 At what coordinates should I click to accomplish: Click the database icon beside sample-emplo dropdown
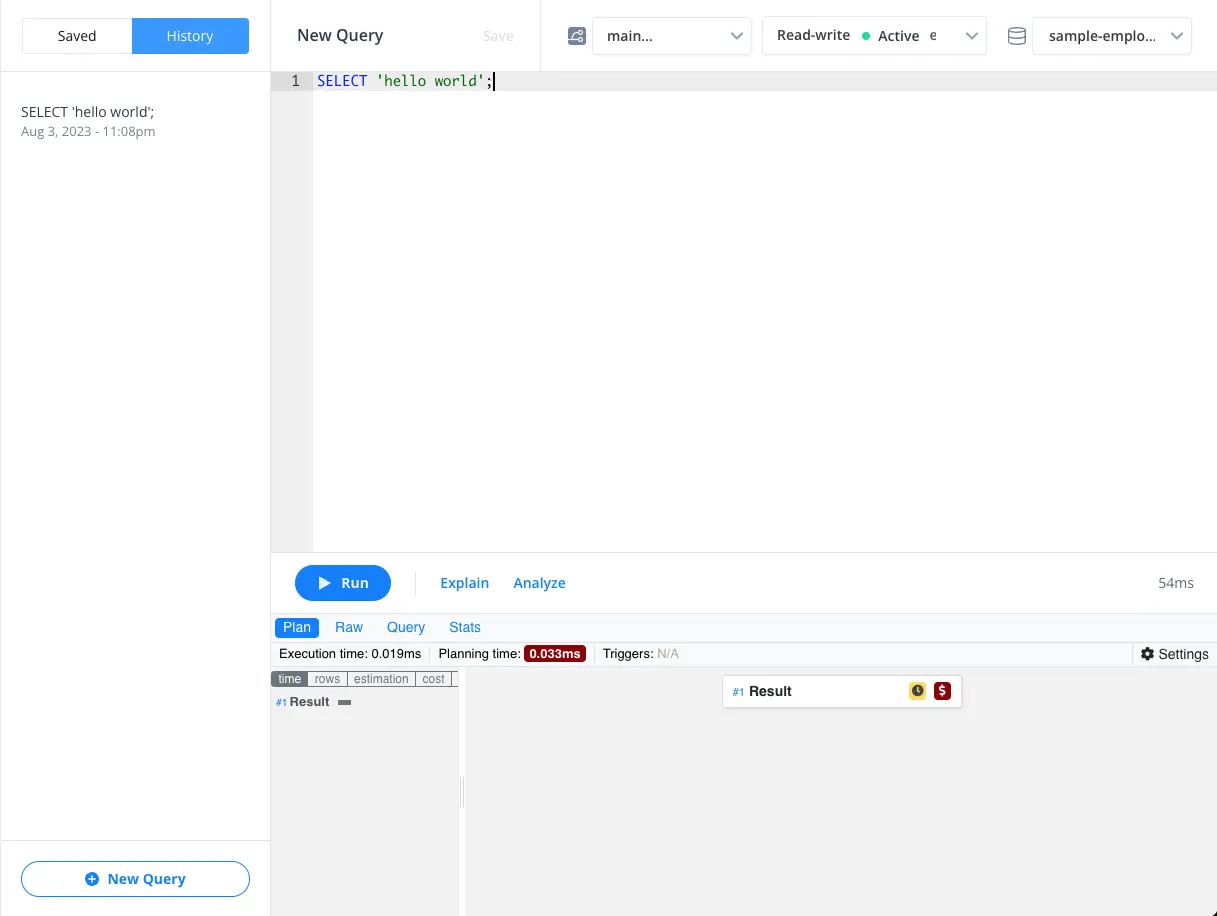click(x=1016, y=35)
